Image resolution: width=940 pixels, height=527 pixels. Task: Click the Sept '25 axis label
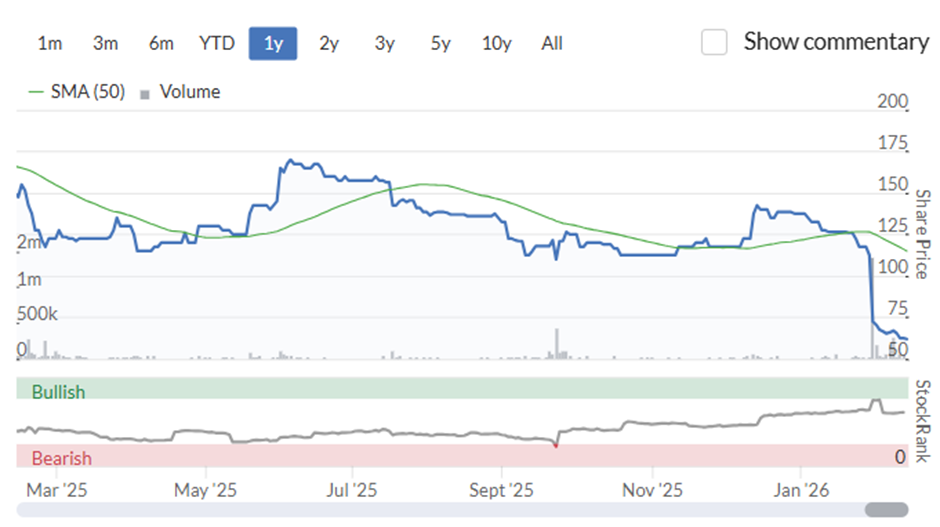pos(501,490)
